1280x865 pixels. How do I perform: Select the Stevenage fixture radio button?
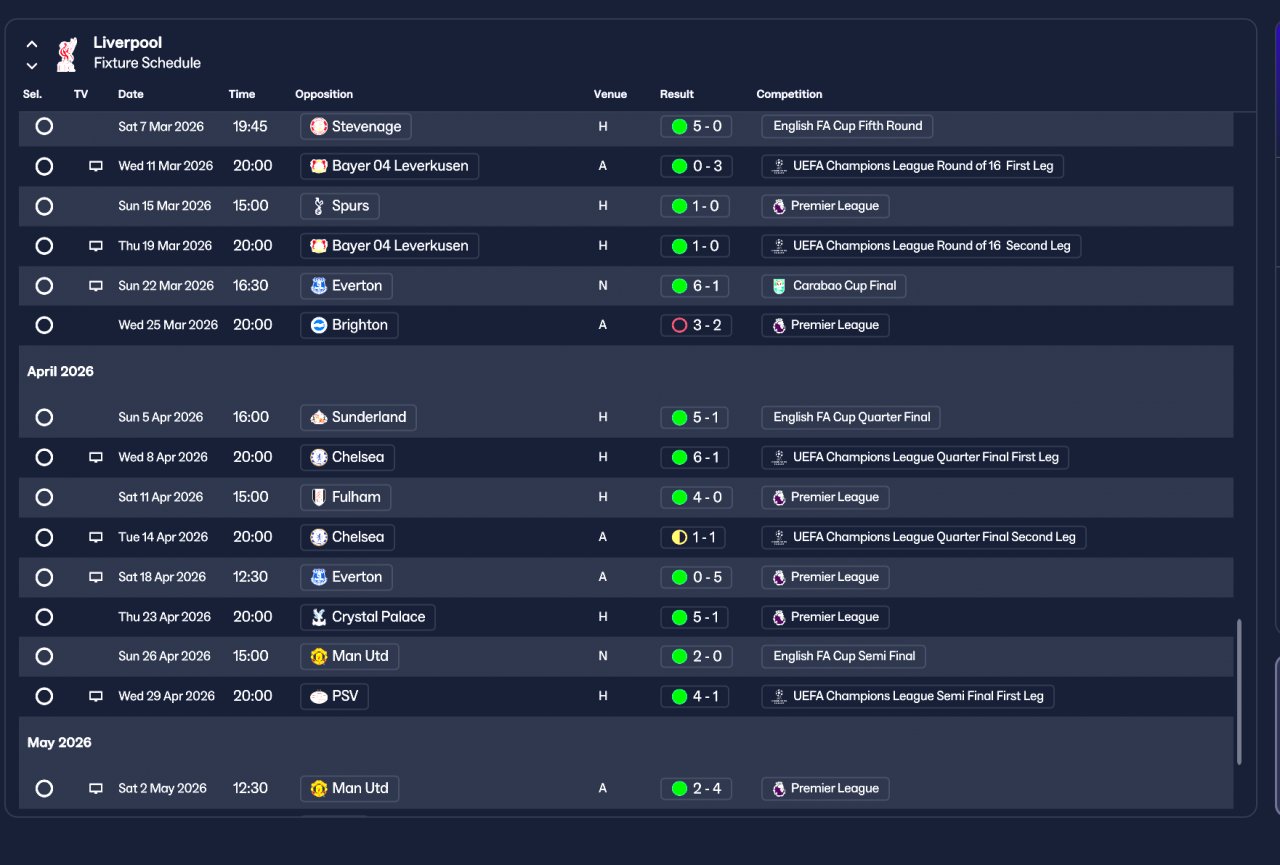coord(44,126)
